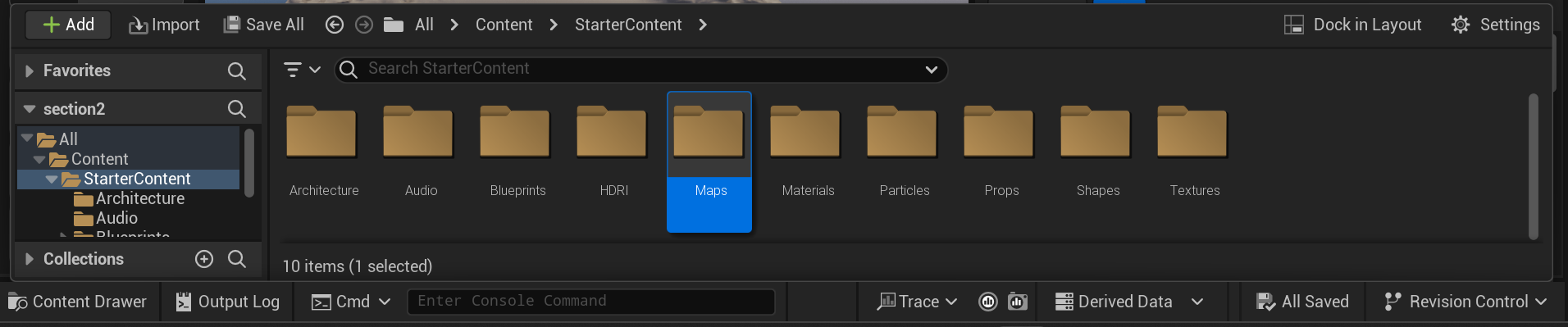Open the Derived Data menu

[x=1129, y=302]
